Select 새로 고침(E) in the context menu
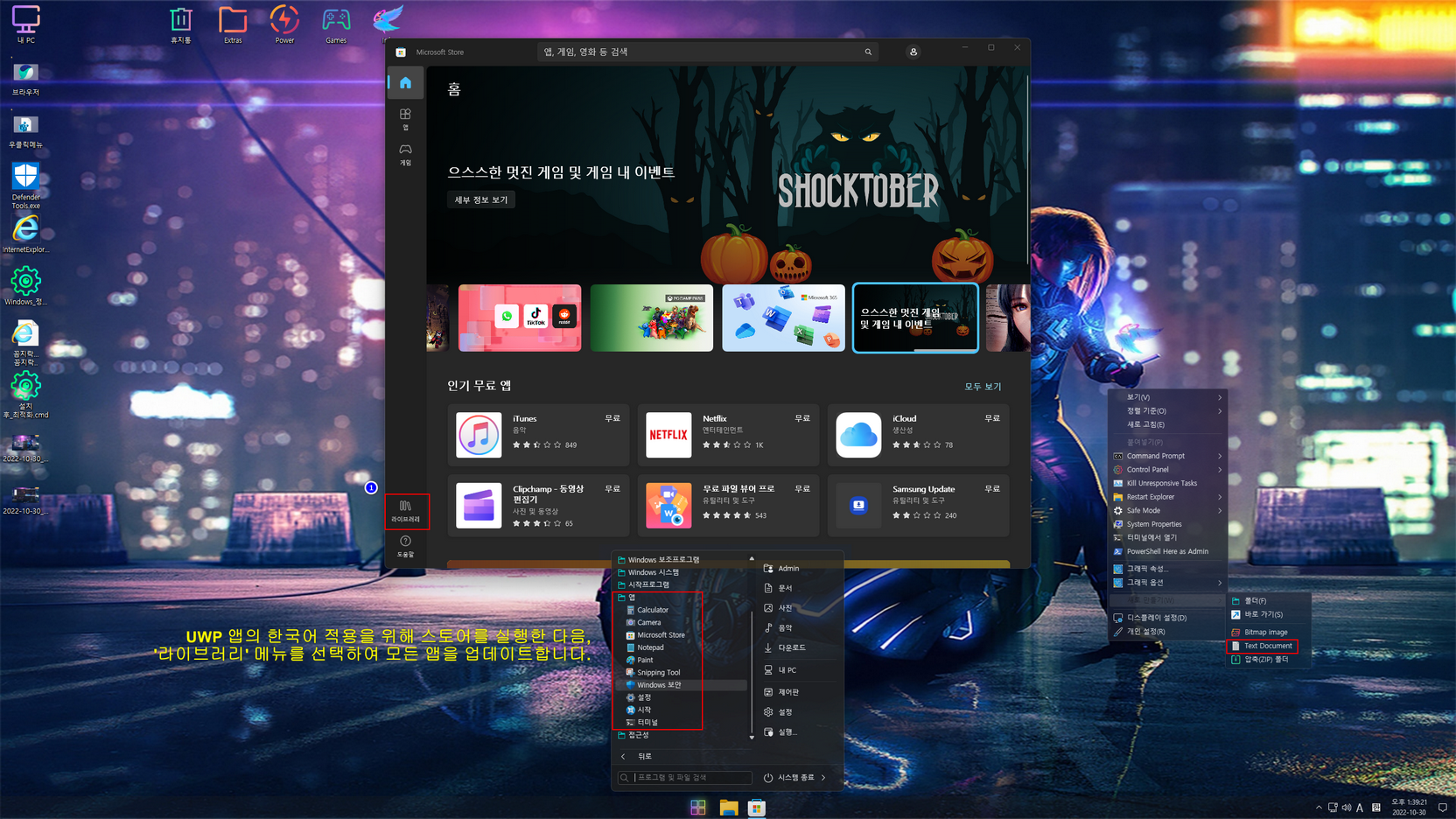Viewport: 1456px width, 819px height. coord(1167,424)
